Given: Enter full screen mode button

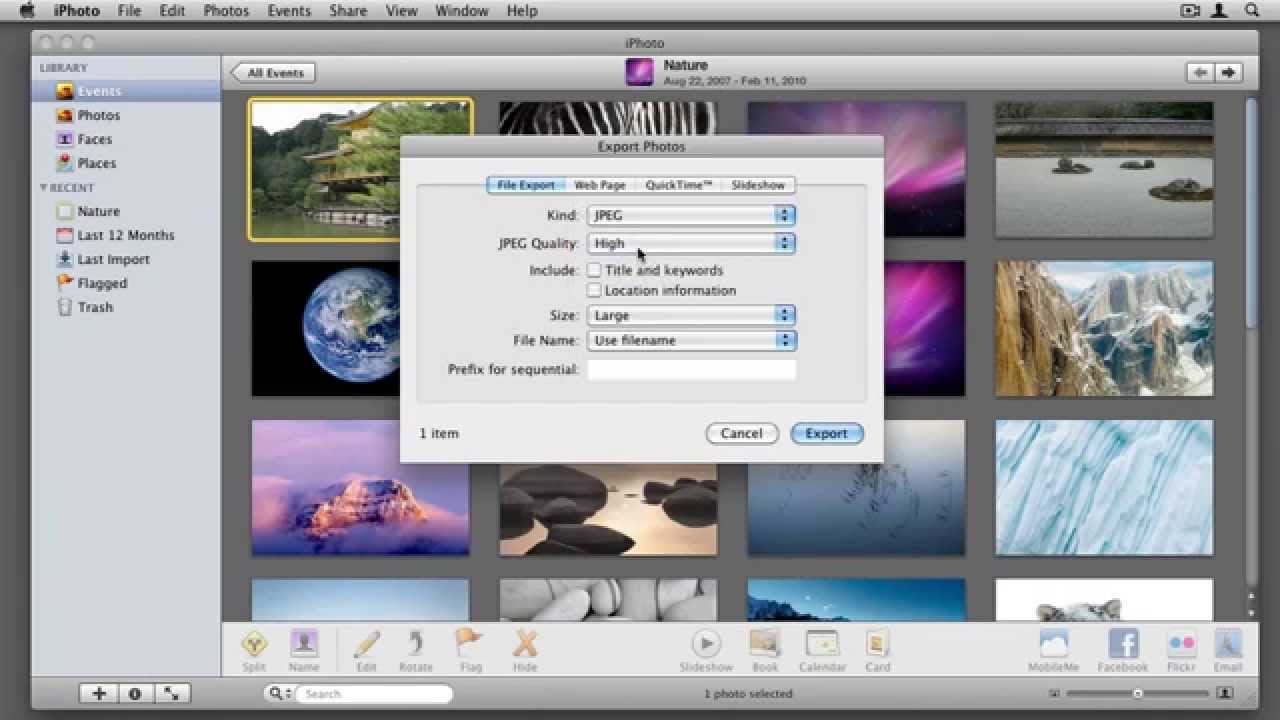Looking at the screenshot, I should click(x=172, y=693).
